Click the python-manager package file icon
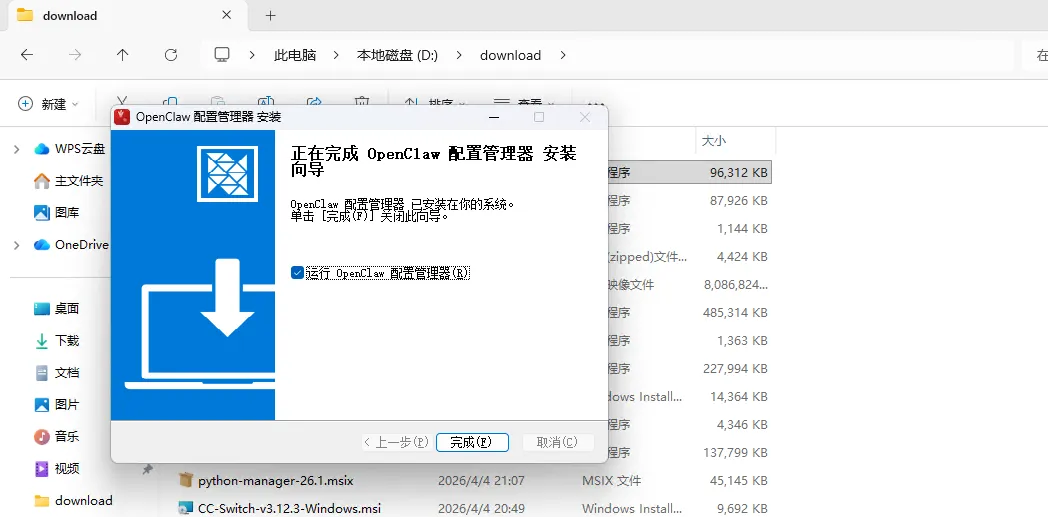Viewport: 1048px width, 517px height. tap(186, 480)
